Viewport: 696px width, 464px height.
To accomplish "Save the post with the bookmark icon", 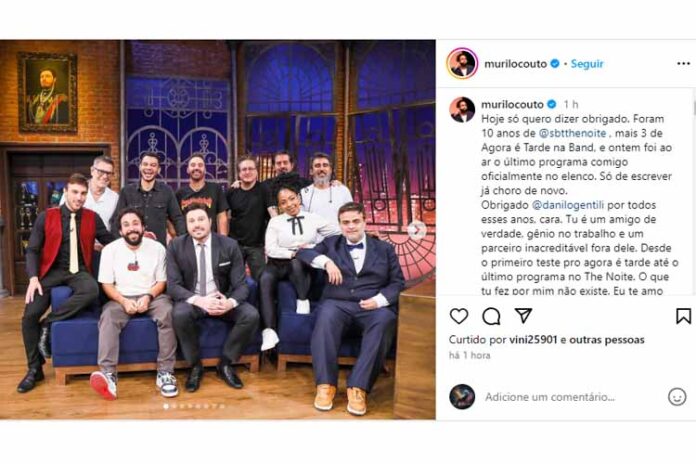I will click(683, 316).
